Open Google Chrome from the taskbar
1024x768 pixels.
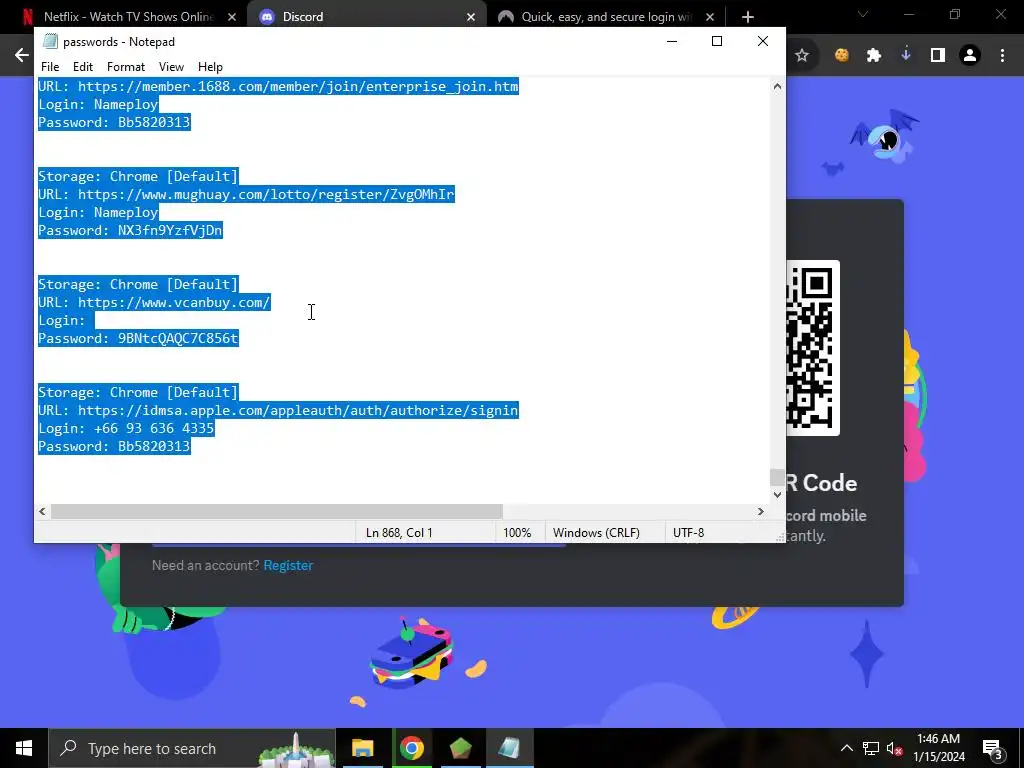tap(411, 748)
